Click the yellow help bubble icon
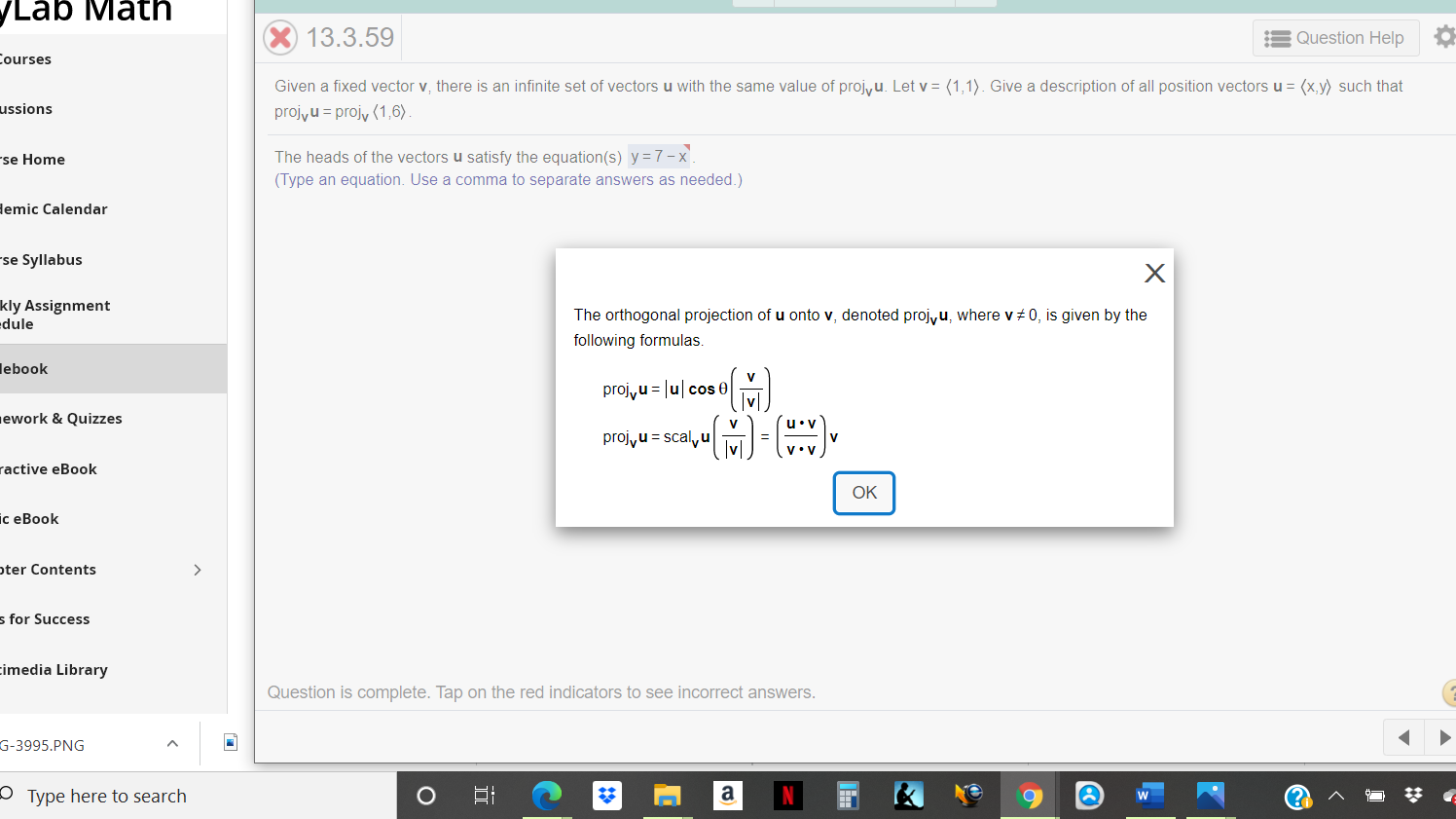Viewport: 1456px width, 819px height. coord(1449,692)
